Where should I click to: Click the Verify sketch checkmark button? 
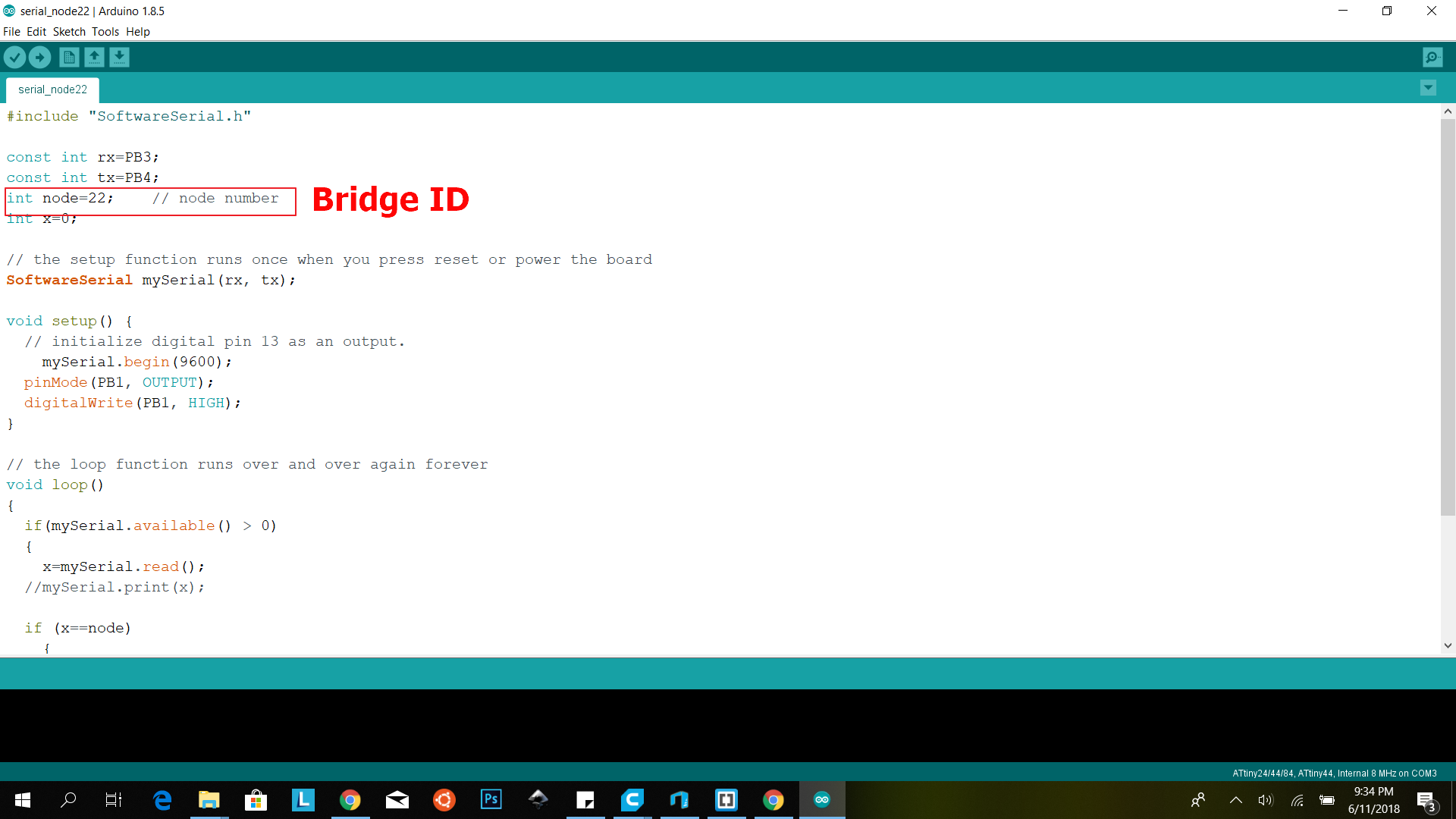[14, 57]
